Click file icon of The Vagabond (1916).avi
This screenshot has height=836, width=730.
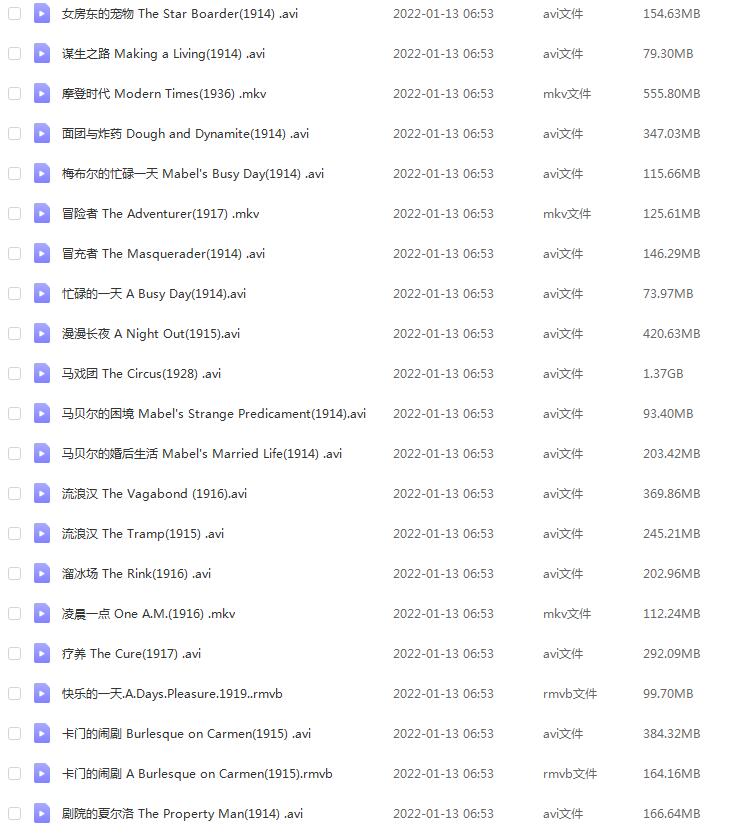(42, 494)
